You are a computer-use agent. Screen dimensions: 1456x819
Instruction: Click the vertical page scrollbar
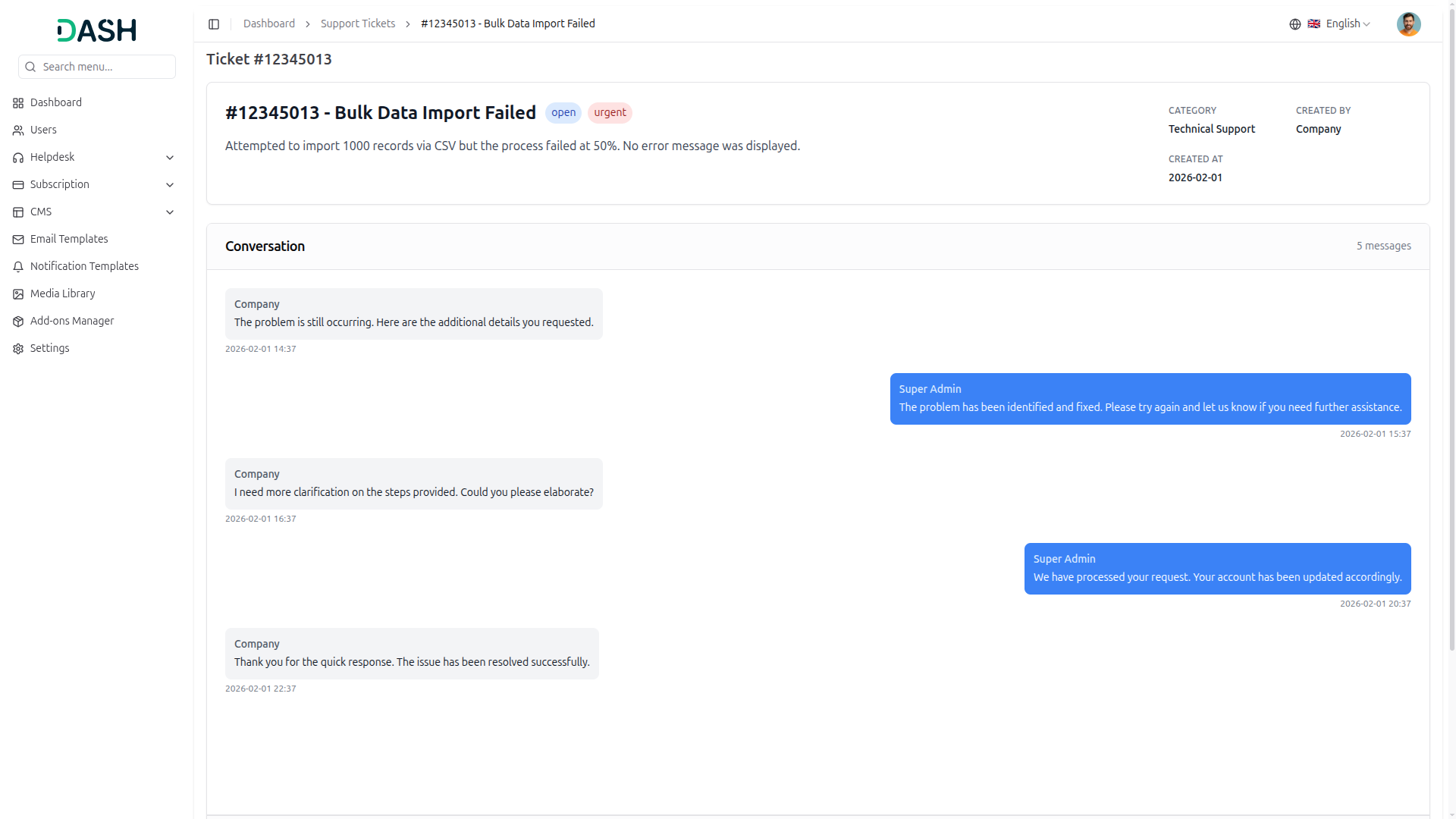(1451, 326)
